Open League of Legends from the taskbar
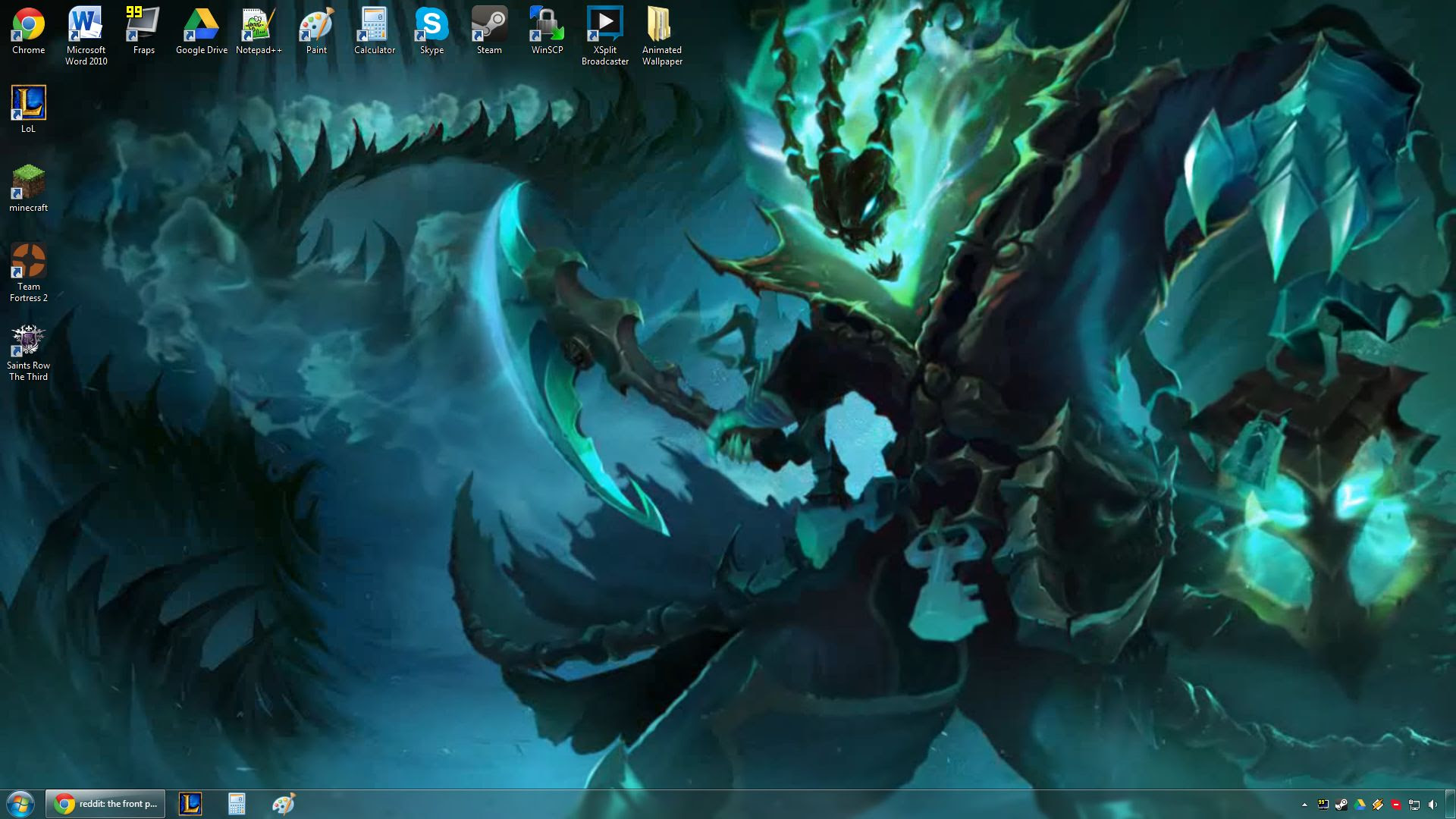1456x819 pixels. click(x=190, y=804)
